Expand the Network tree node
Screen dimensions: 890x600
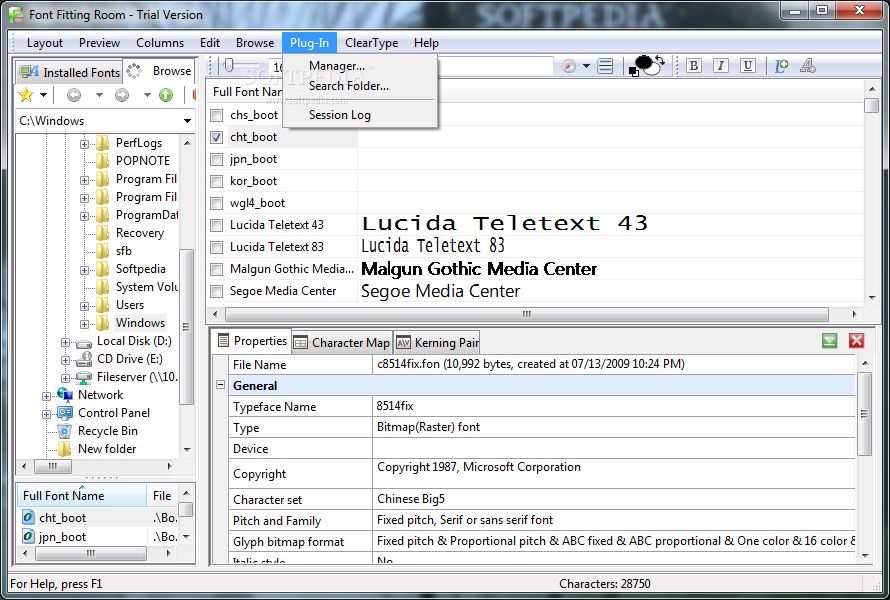pos(47,396)
